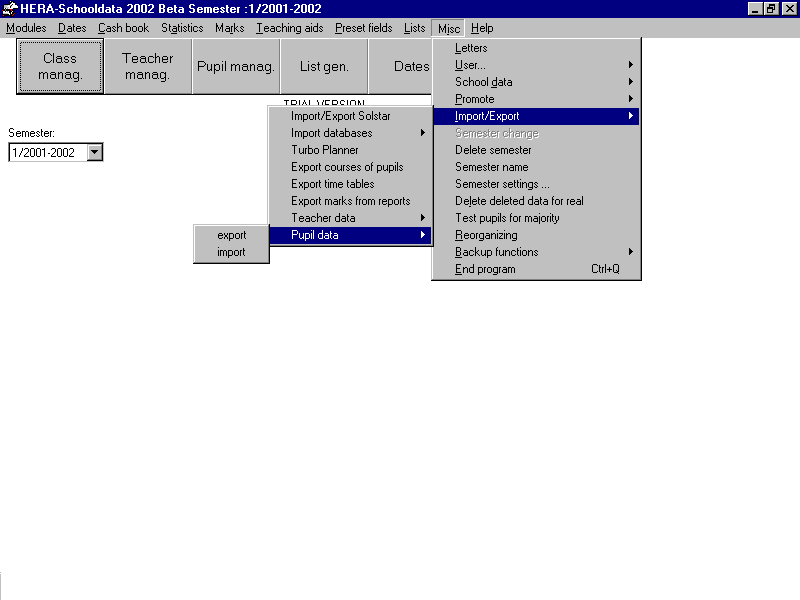The image size is (800, 600).
Task: Expand the Import databases submenu
Action: tap(351, 133)
